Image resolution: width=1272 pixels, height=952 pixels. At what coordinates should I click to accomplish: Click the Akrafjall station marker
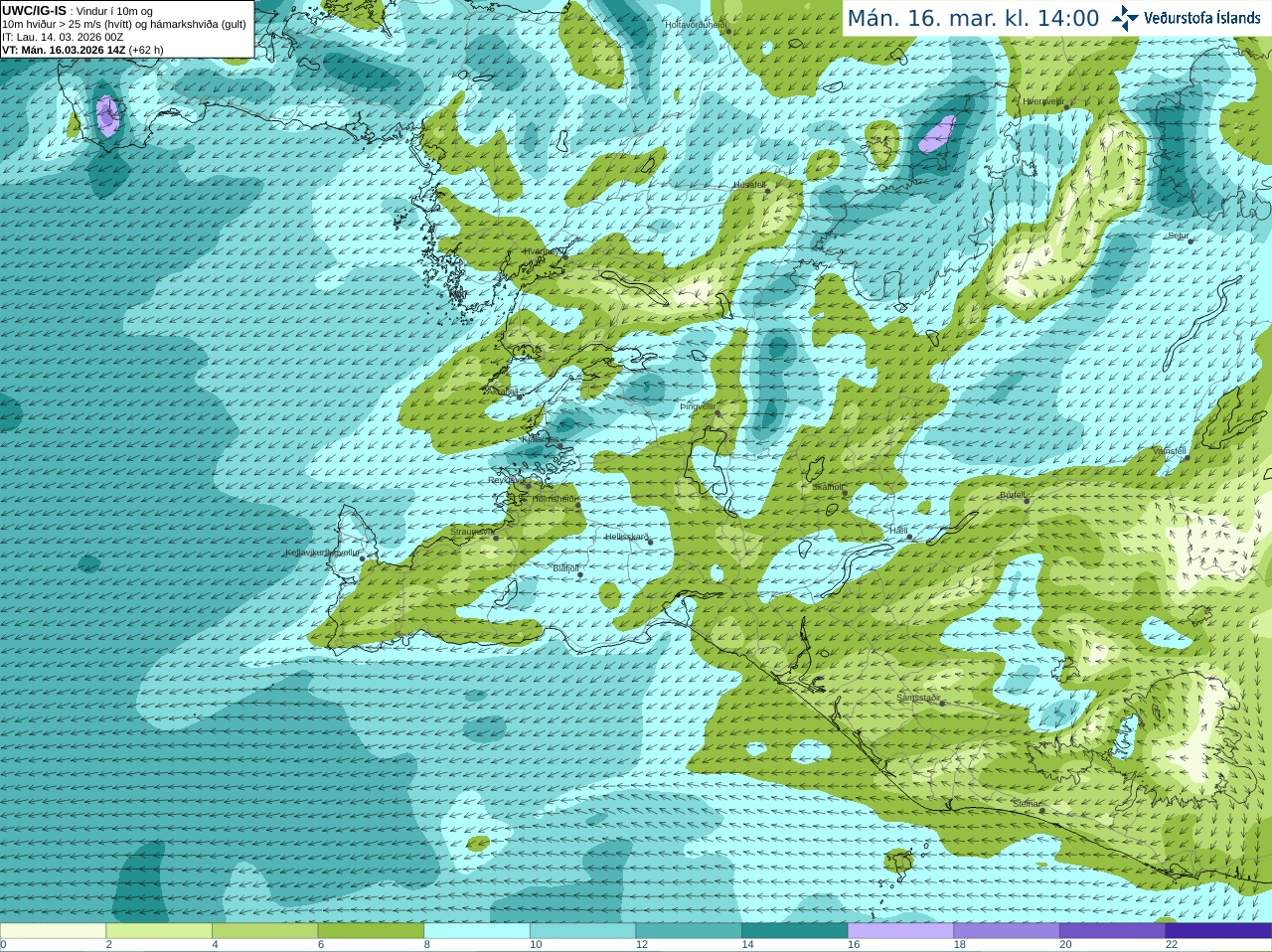519,397
